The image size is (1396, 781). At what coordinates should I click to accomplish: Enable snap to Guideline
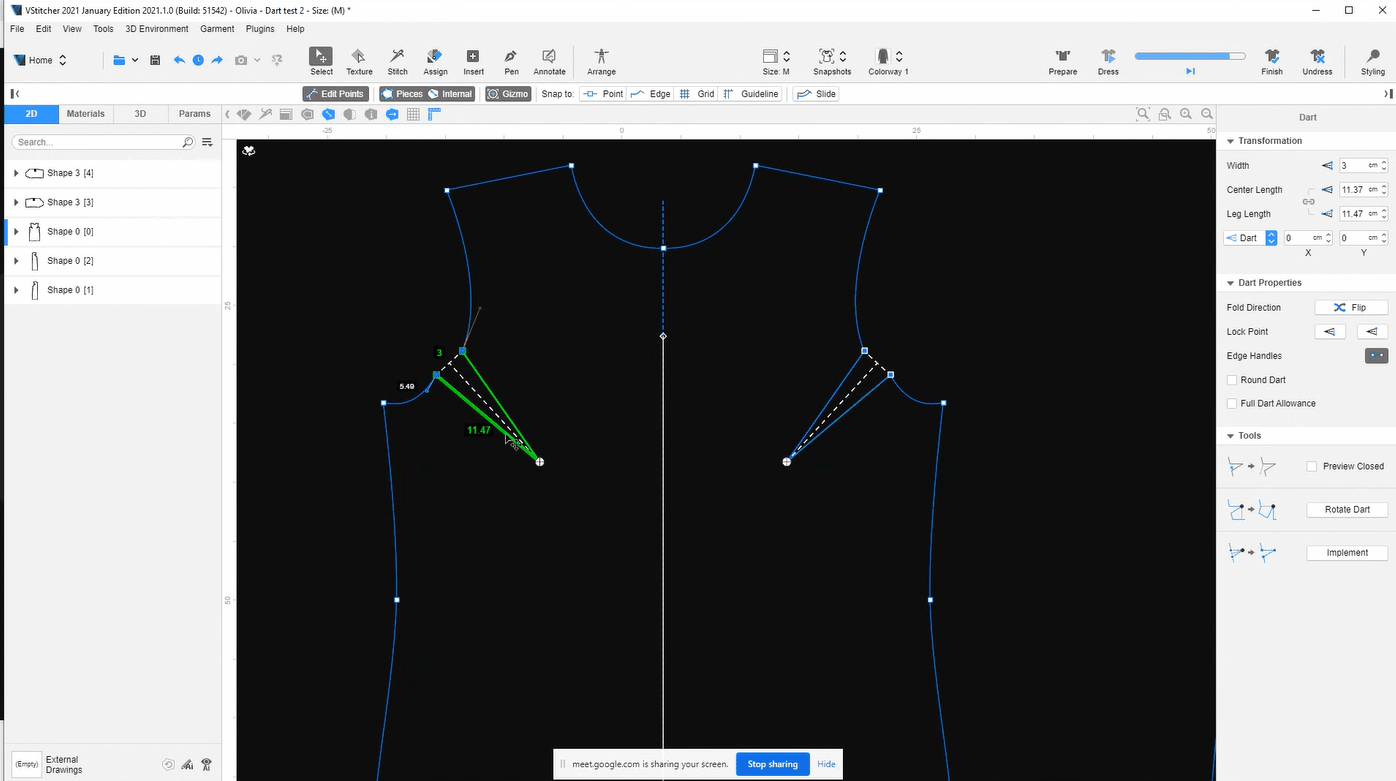[751, 94]
